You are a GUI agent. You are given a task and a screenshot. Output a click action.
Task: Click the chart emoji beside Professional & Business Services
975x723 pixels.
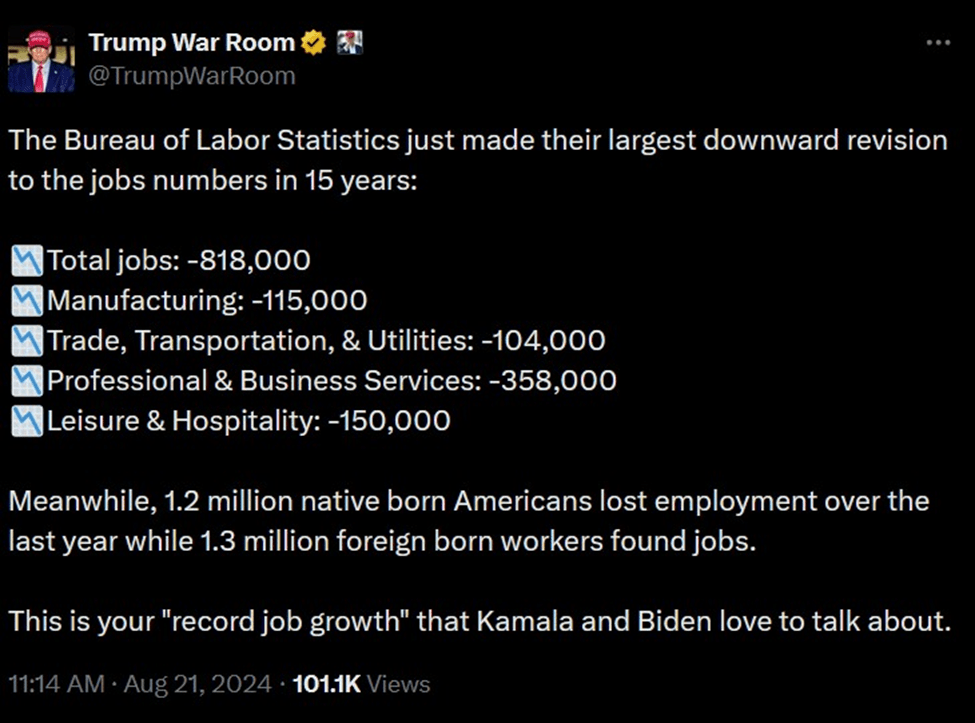(27, 380)
